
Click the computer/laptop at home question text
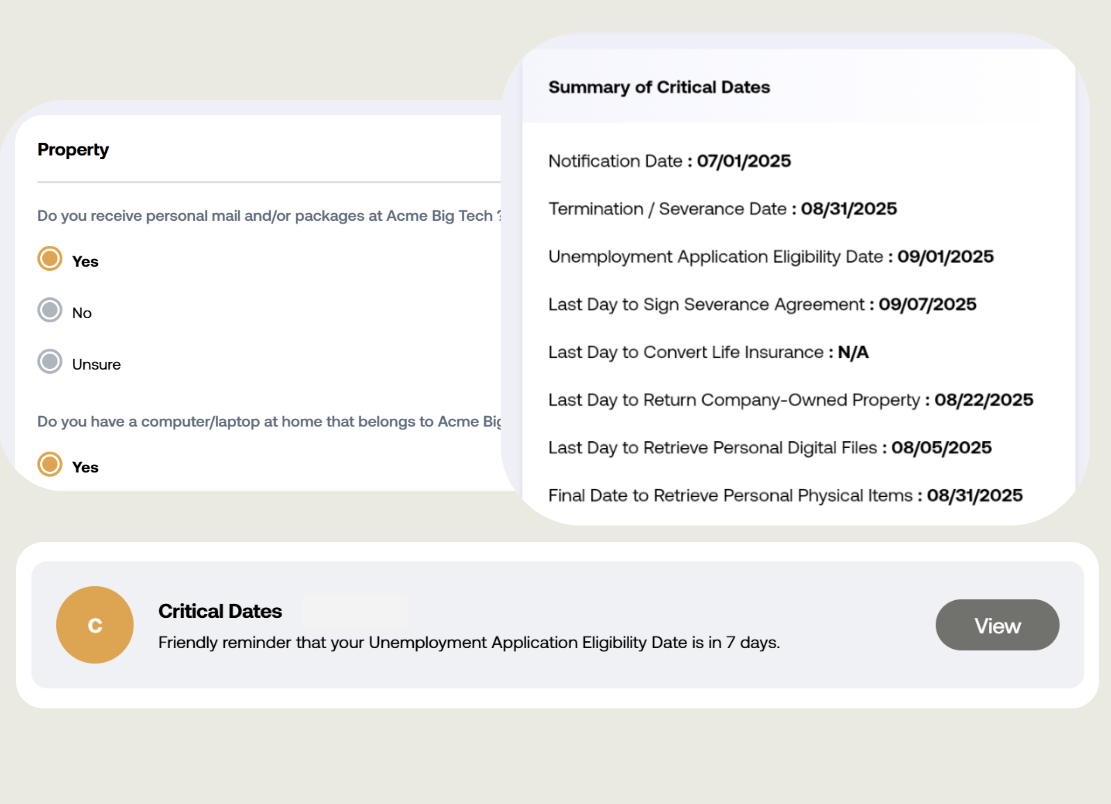tap(269, 421)
